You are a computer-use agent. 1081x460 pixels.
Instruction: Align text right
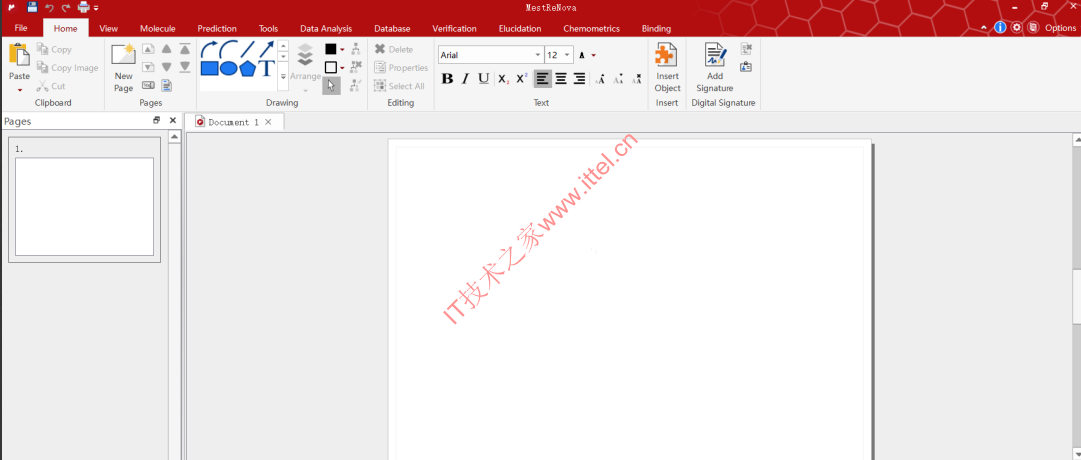tap(580, 79)
